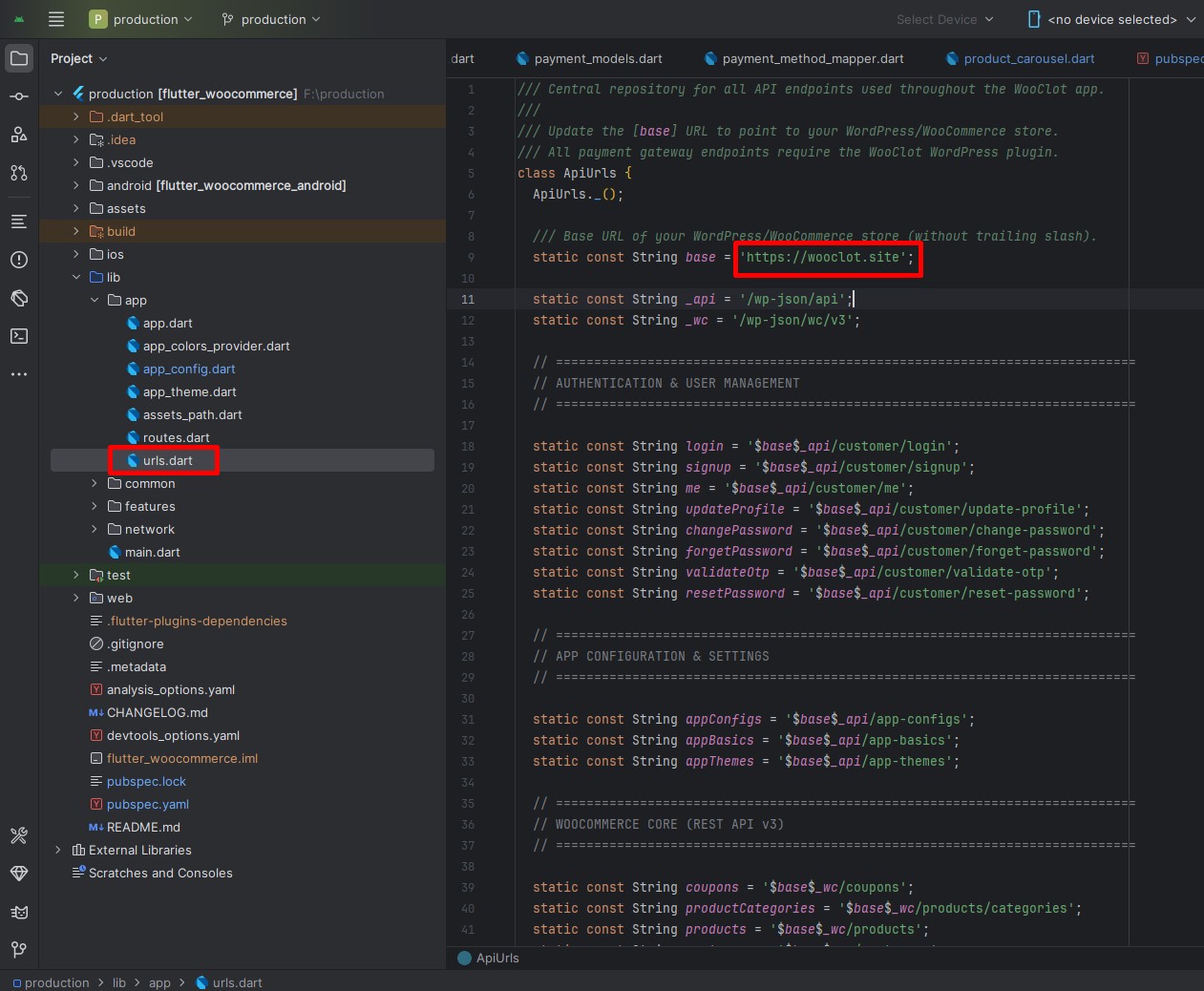Open the no device selected dropdown

pyautogui.click(x=1110, y=19)
